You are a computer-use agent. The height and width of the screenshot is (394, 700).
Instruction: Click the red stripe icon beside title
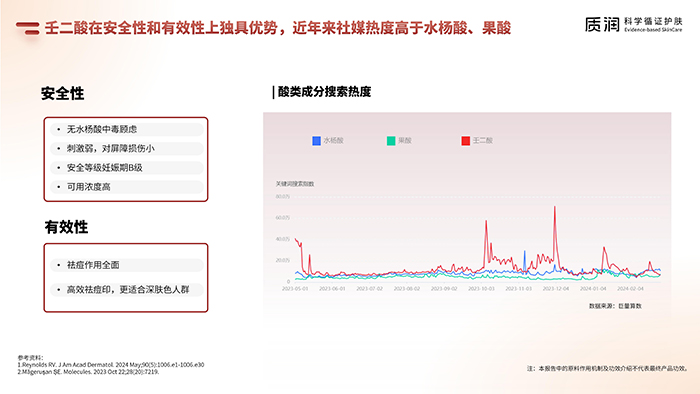pos(28,29)
